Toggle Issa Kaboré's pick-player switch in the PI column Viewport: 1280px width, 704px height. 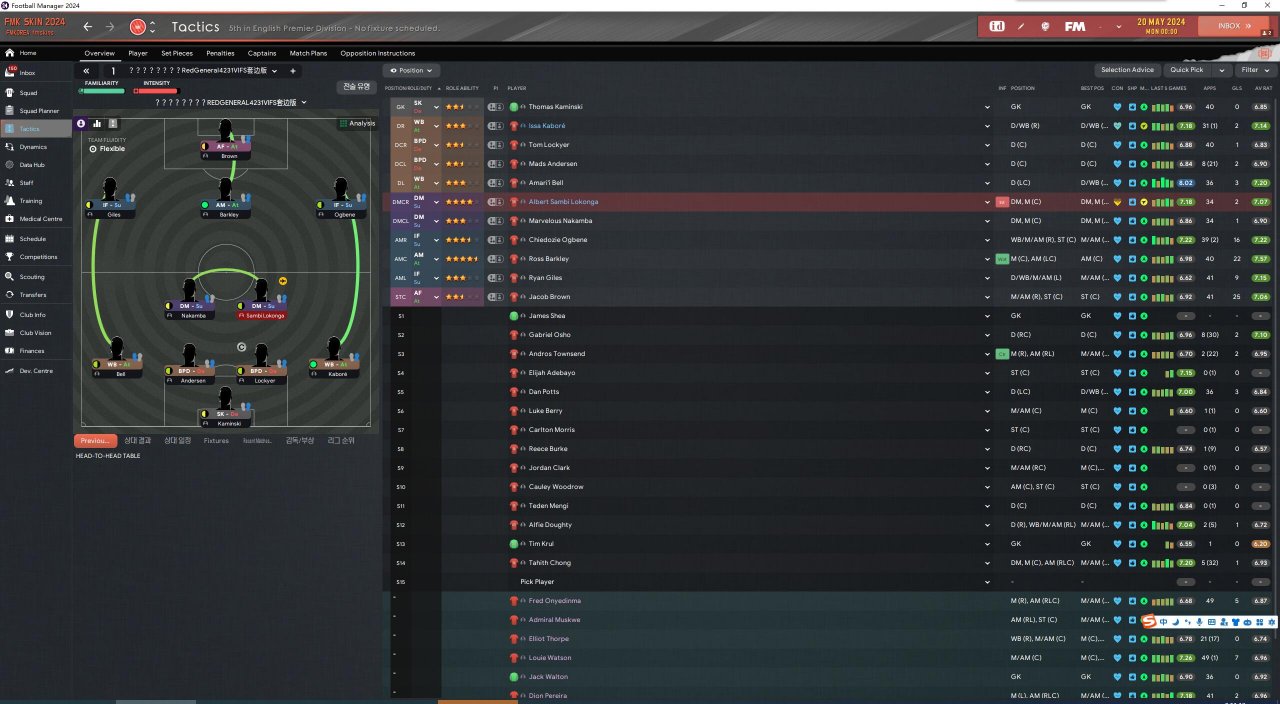495,126
